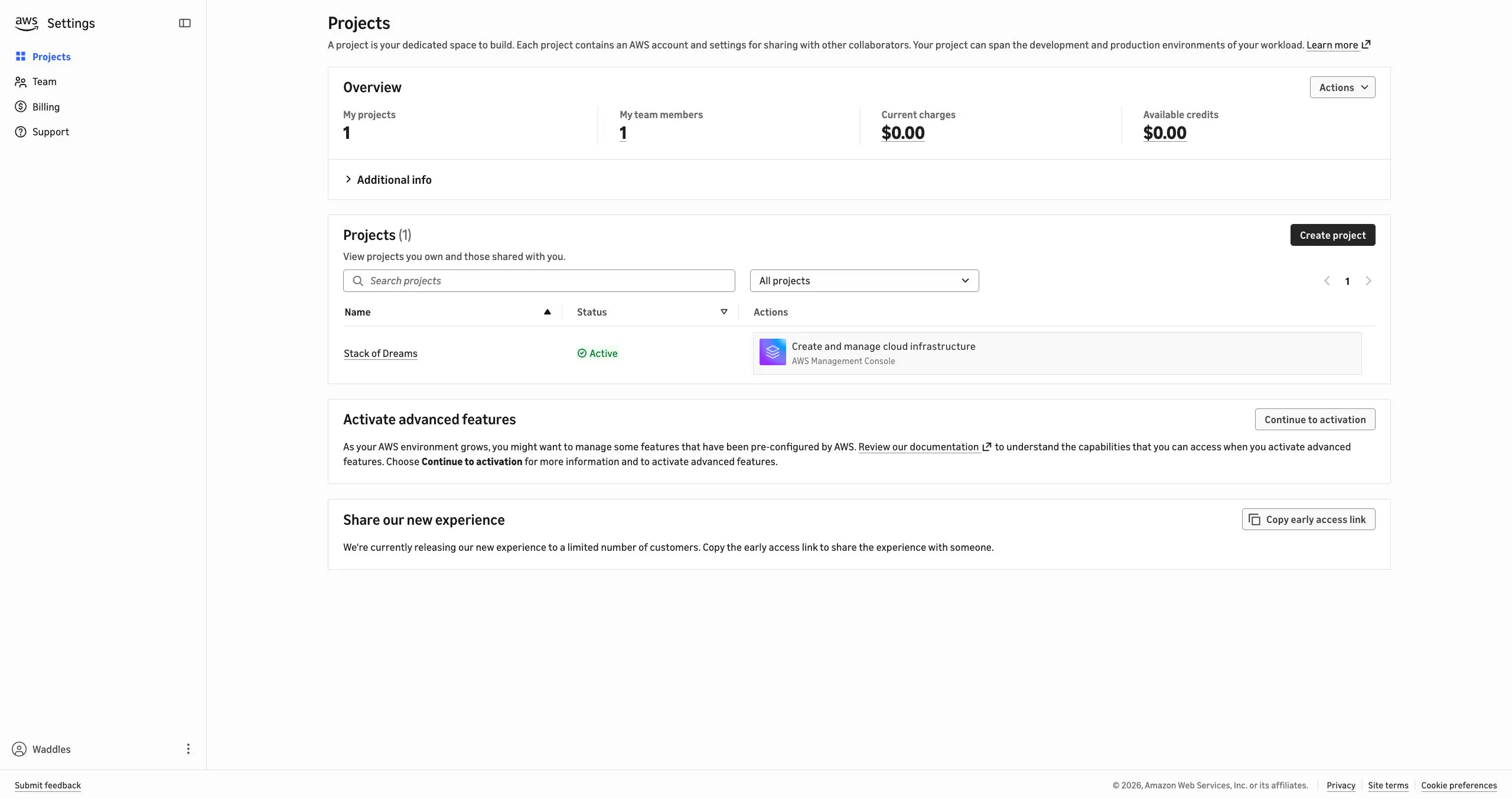The height and width of the screenshot is (799, 1512).
Task: Click Submit feedback link
Action: pos(48,785)
